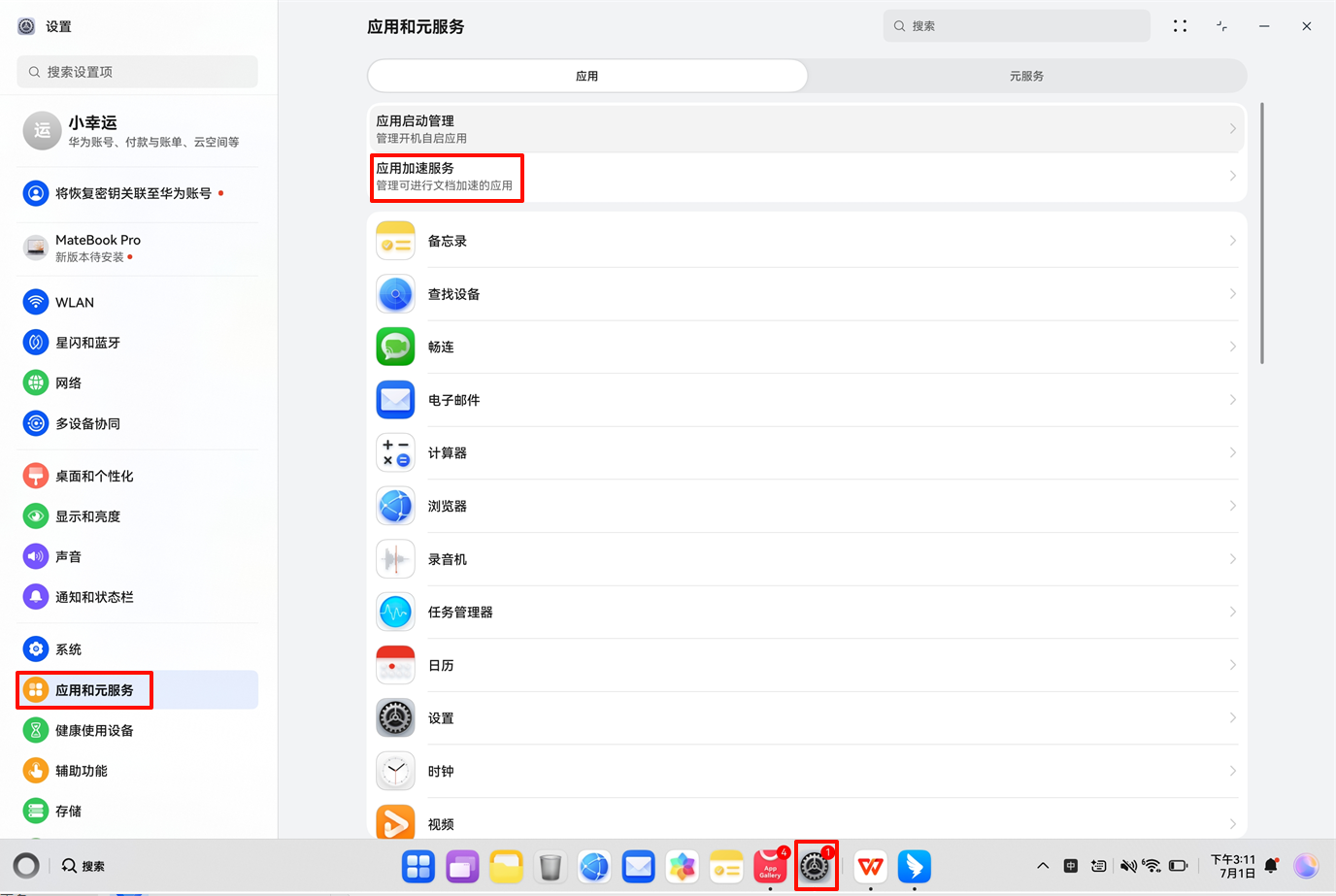1336x896 pixels.
Task: Open the 计算器 app icon
Action: [x=395, y=453]
